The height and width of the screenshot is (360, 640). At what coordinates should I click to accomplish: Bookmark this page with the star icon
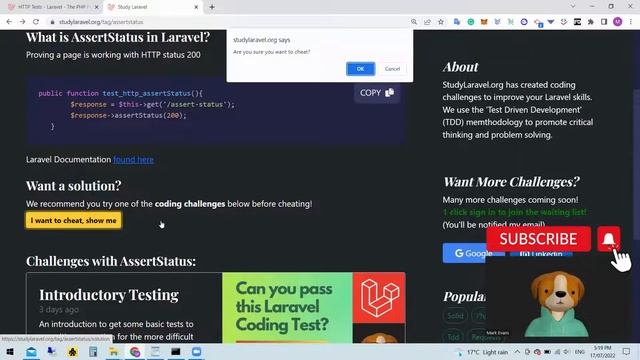coord(441,22)
